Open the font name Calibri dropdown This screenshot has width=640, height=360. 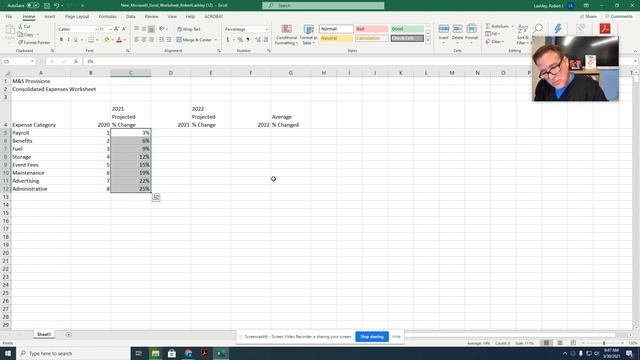[96, 29]
